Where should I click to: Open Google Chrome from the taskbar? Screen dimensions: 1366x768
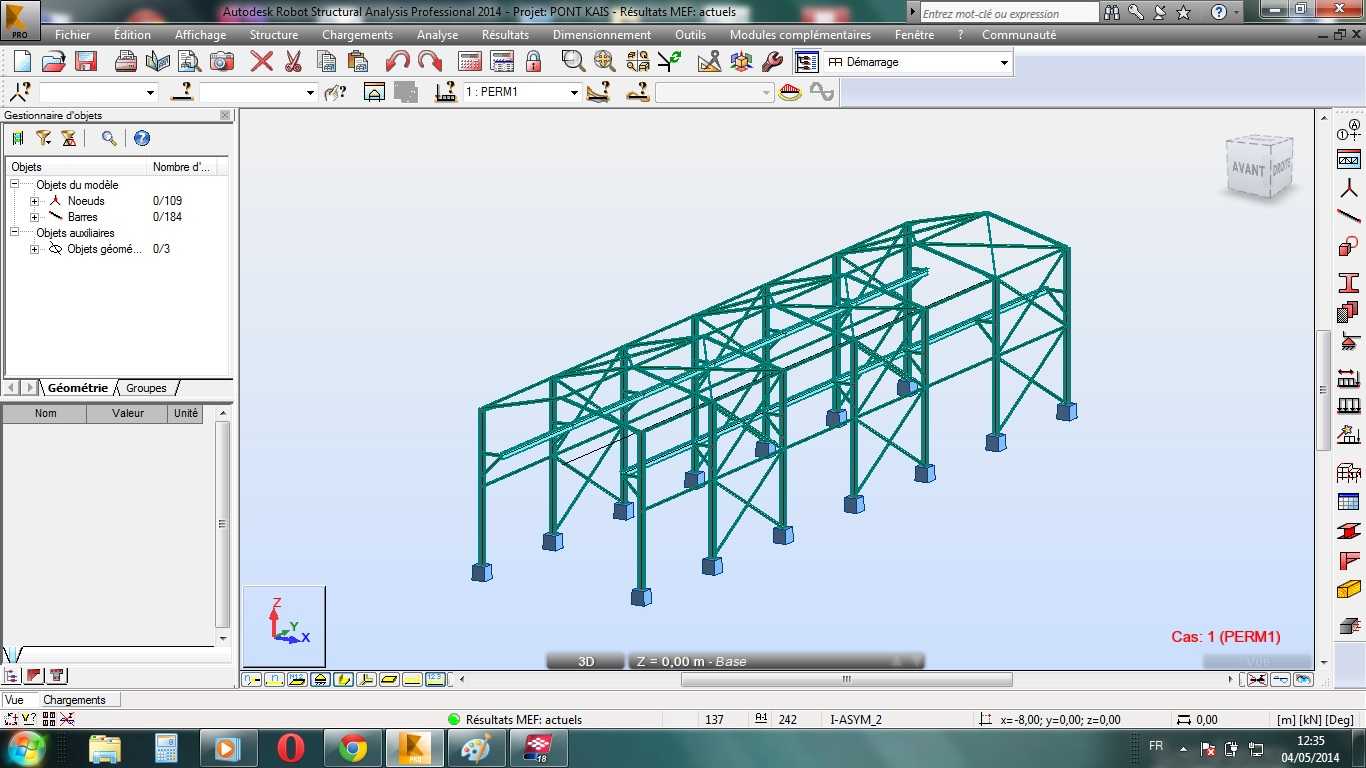353,748
